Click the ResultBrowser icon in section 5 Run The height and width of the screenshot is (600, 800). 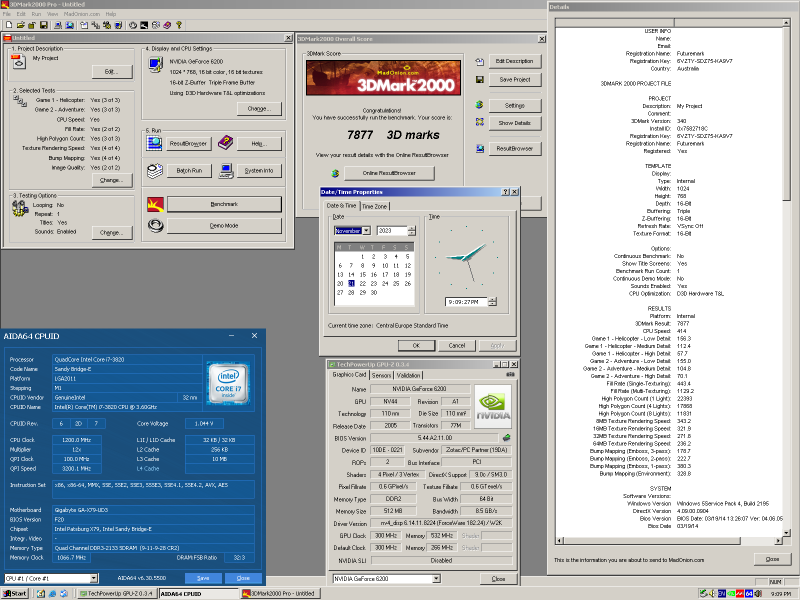coord(154,144)
